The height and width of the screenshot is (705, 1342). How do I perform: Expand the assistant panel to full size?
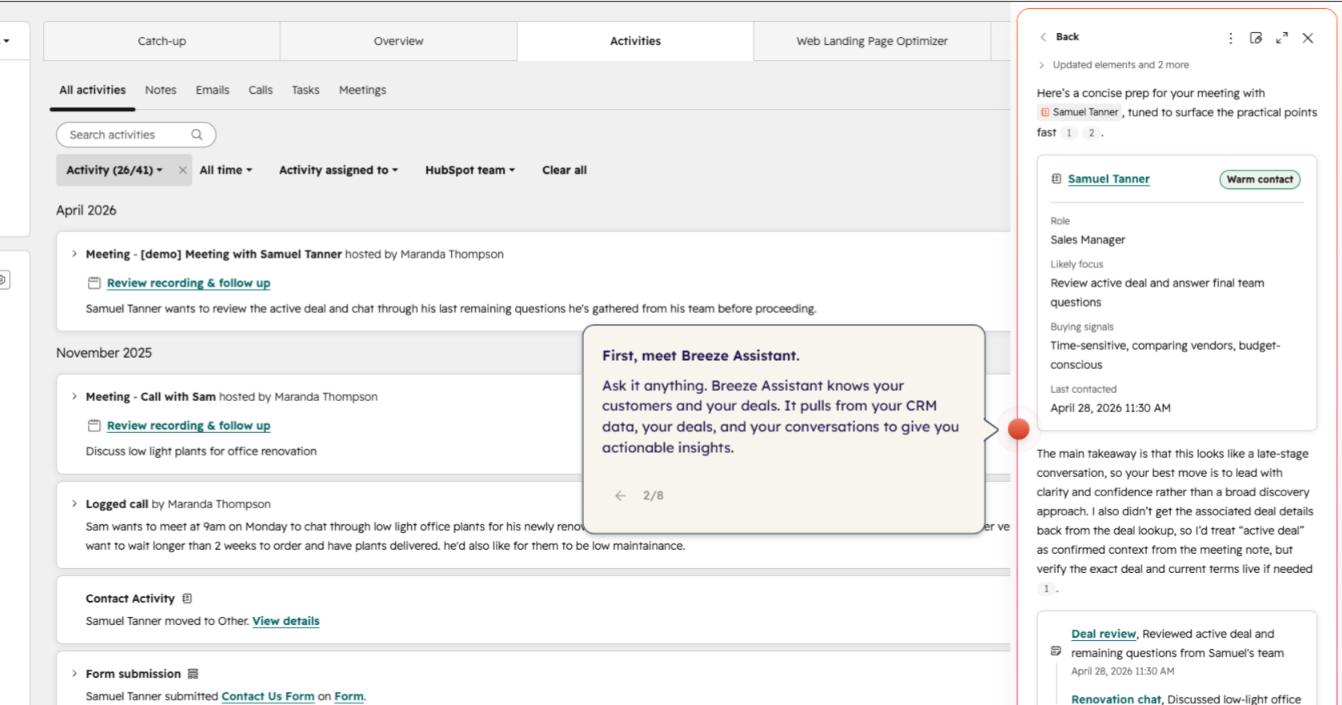[x=1282, y=38]
